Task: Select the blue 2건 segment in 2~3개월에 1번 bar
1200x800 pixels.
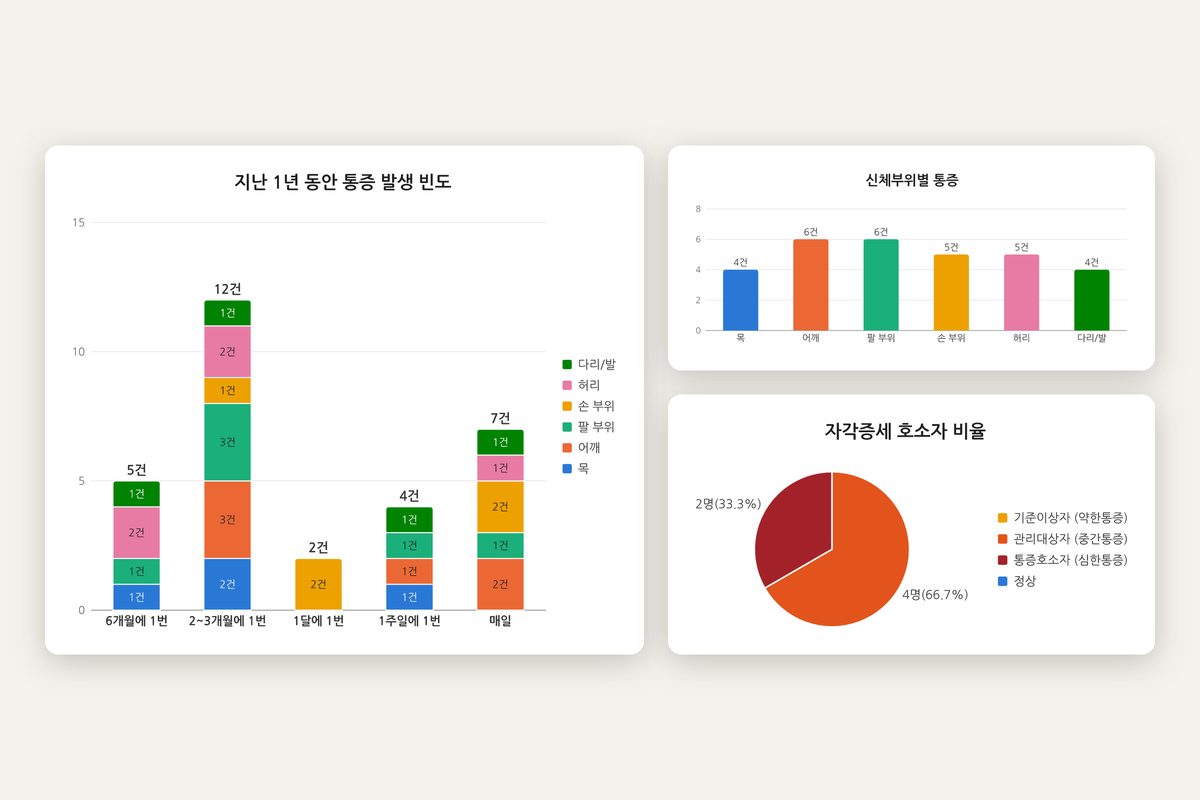Action: tap(227, 584)
